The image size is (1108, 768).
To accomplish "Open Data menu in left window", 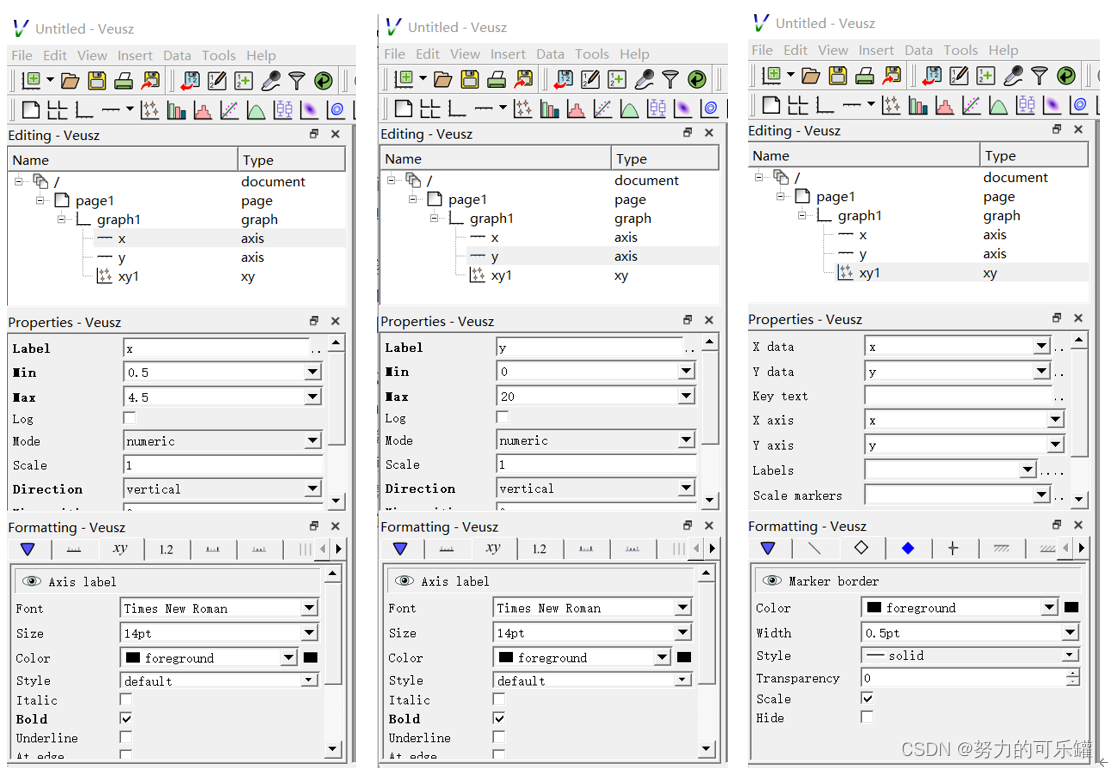I will [x=177, y=55].
